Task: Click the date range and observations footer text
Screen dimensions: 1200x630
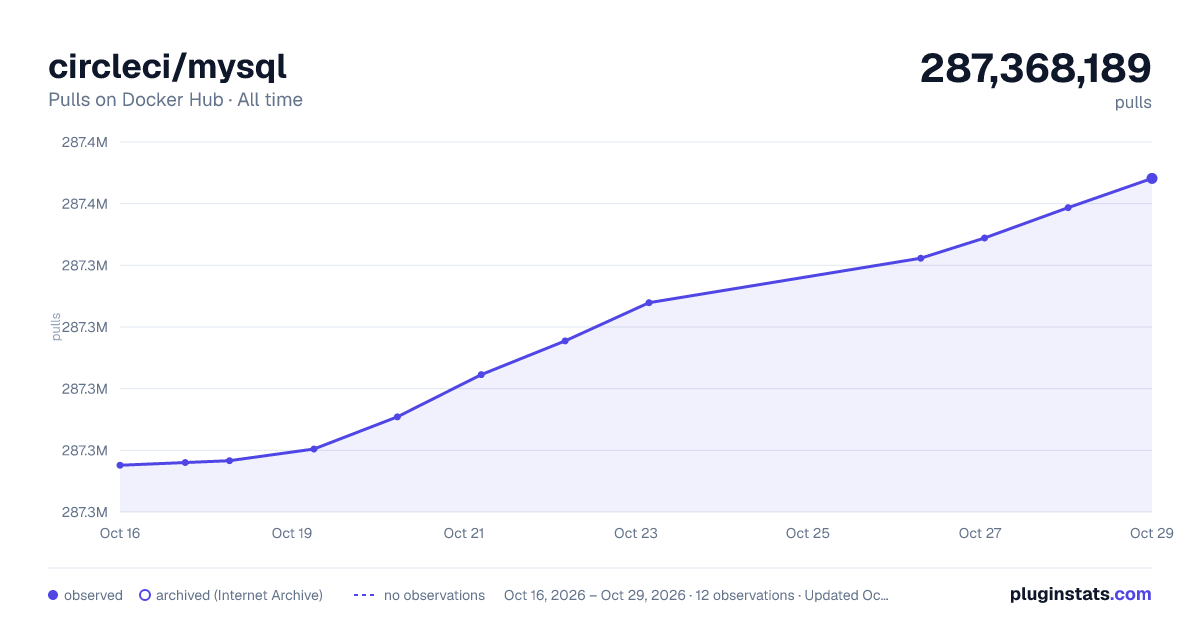Action: (x=696, y=595)
